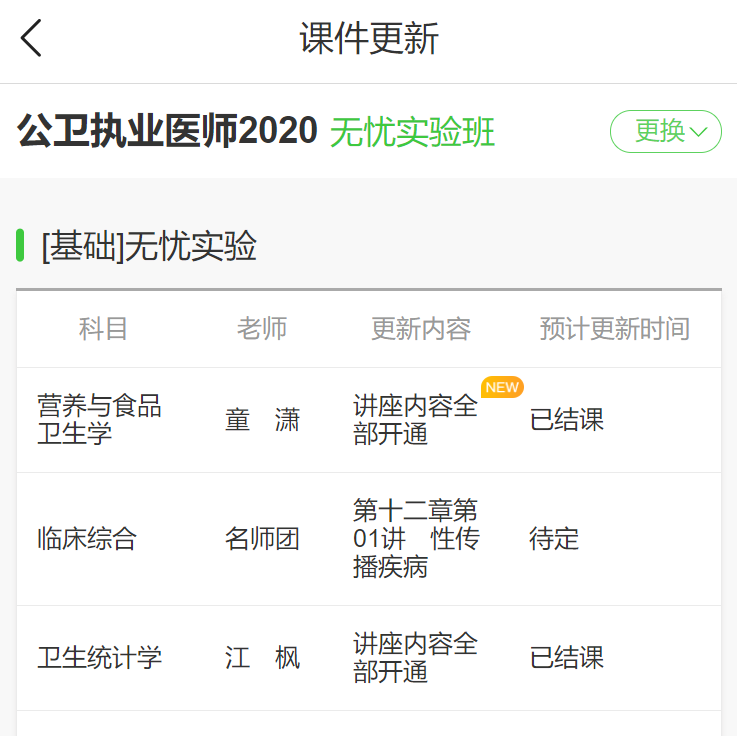Open the 更换 class dropdown
Viewport: 737px width, 736px height.
[665, 131]
